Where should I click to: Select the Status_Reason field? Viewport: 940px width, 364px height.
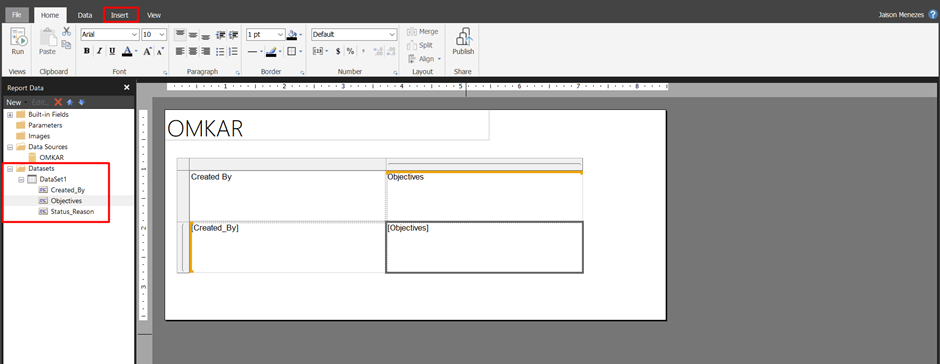(66, 212)
